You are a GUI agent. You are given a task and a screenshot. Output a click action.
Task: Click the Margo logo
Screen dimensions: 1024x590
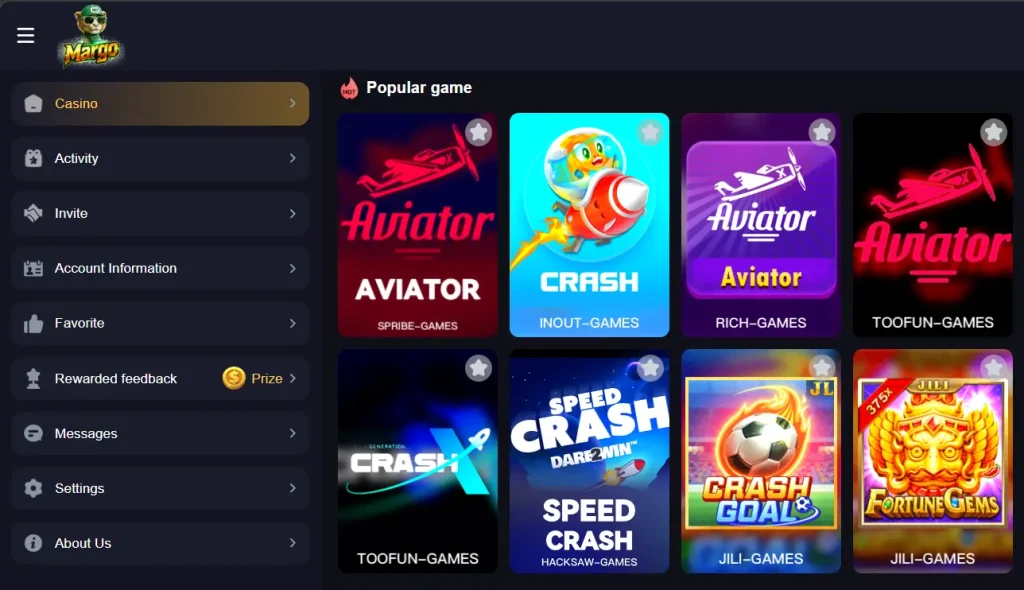(91, 36)
